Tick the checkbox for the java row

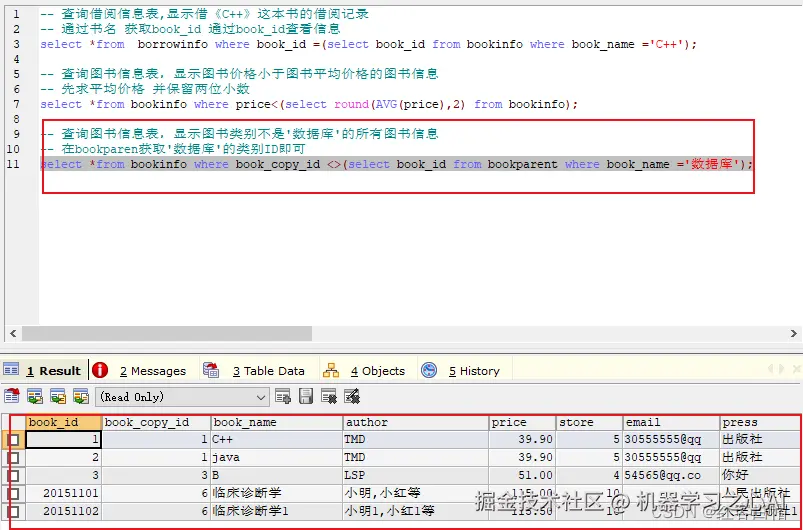pos(13,457)
